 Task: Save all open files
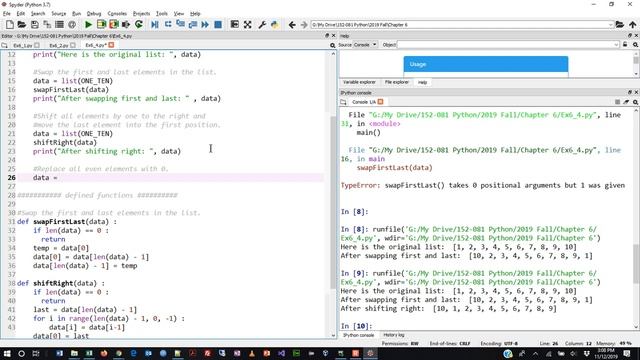tap(47, 24)
